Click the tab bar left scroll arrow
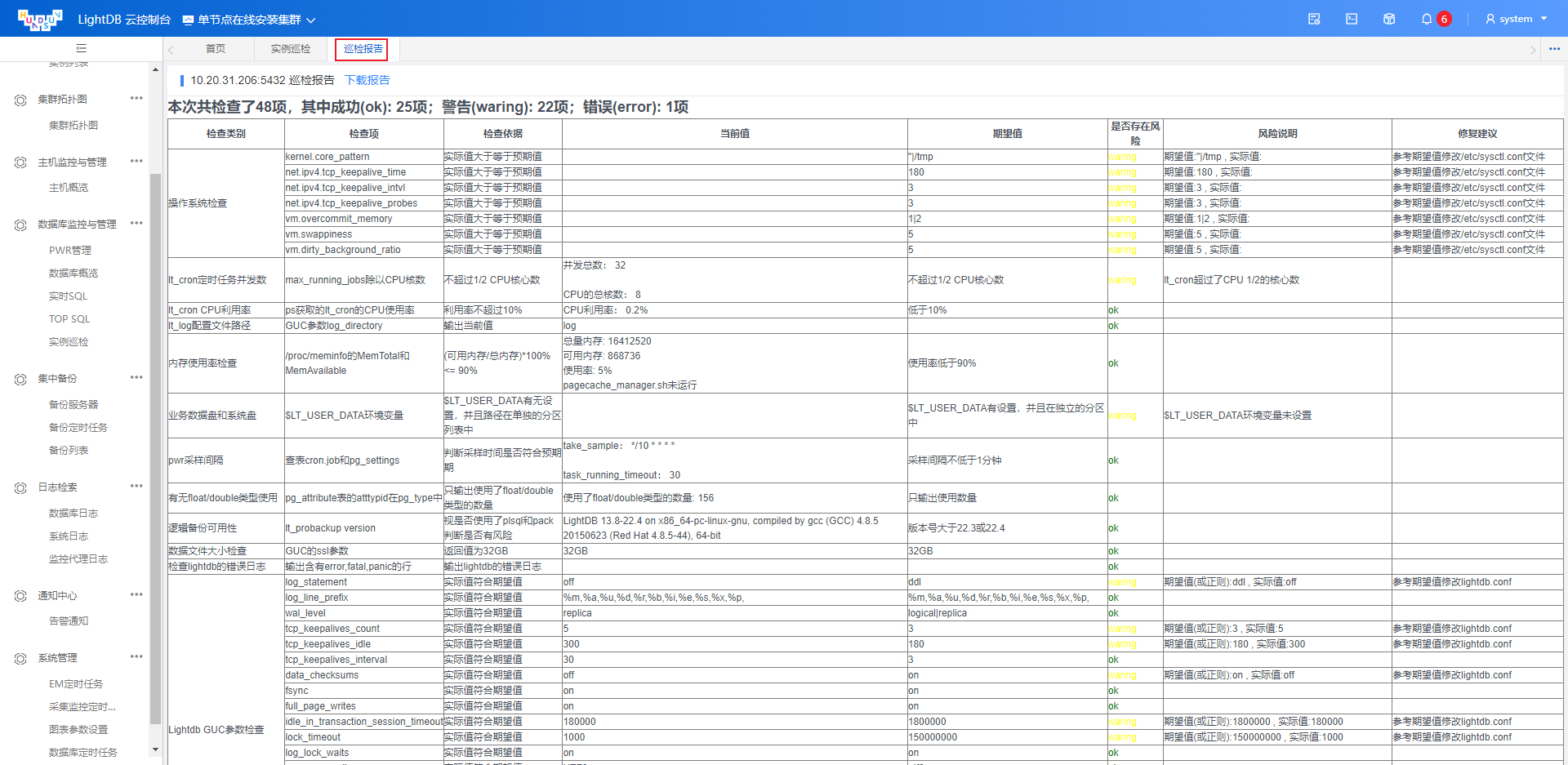The image size is (1568, 765). [x=171, y=50]
